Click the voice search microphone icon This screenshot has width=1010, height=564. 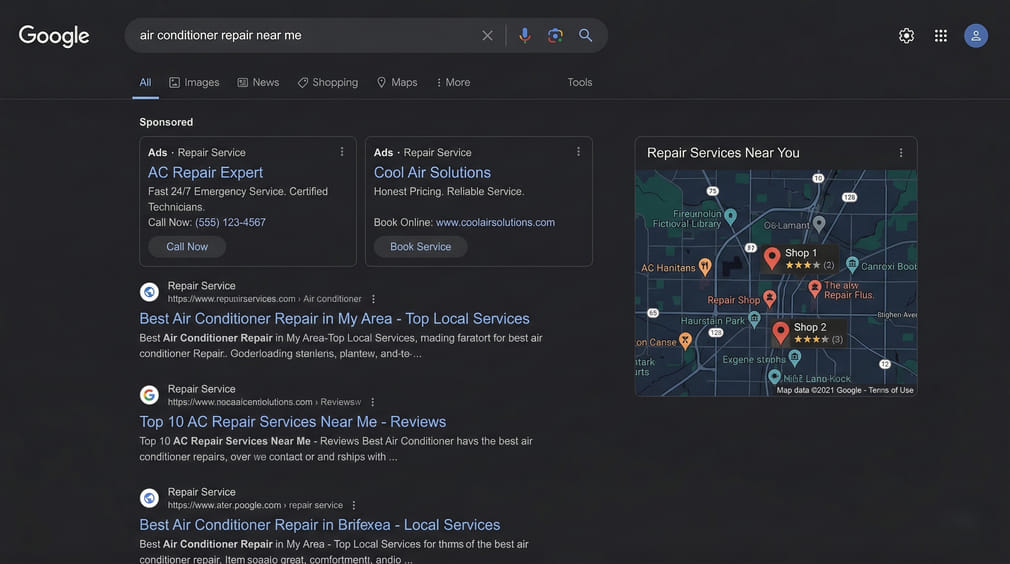tap(524, 35)
